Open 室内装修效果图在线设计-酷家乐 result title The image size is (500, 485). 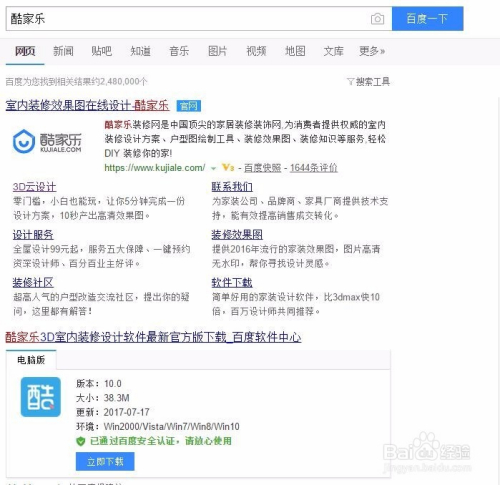pyautogui.click(x=87, y=105)
